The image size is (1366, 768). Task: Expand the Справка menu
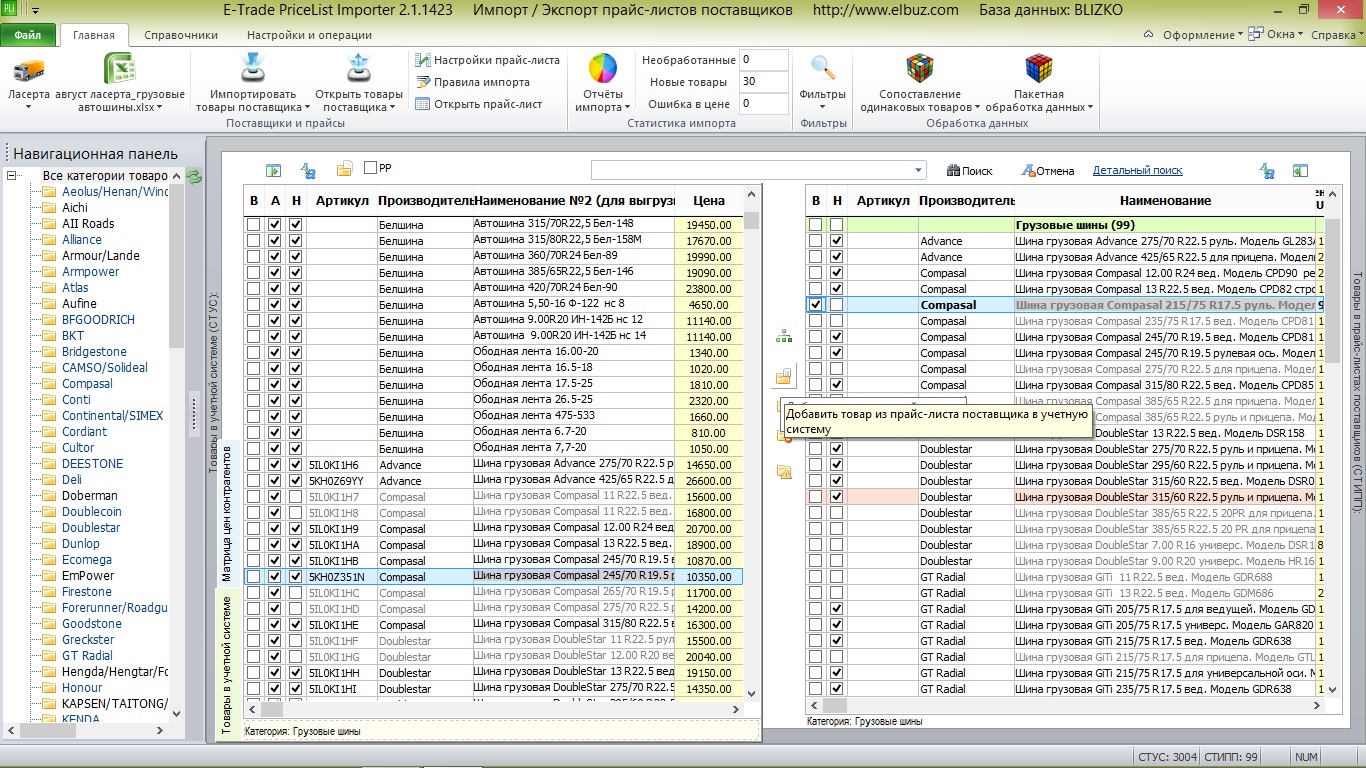[1337, 35]
